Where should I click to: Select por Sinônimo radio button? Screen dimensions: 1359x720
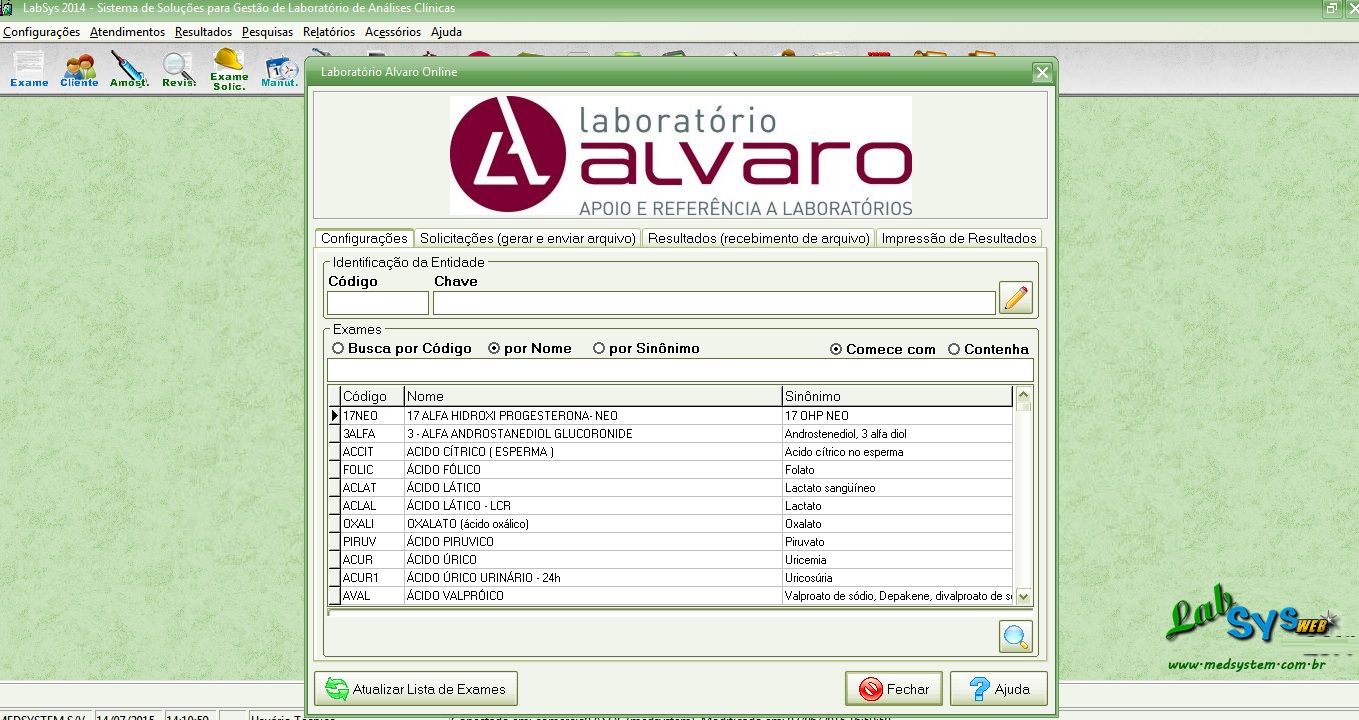click(646, 349)
